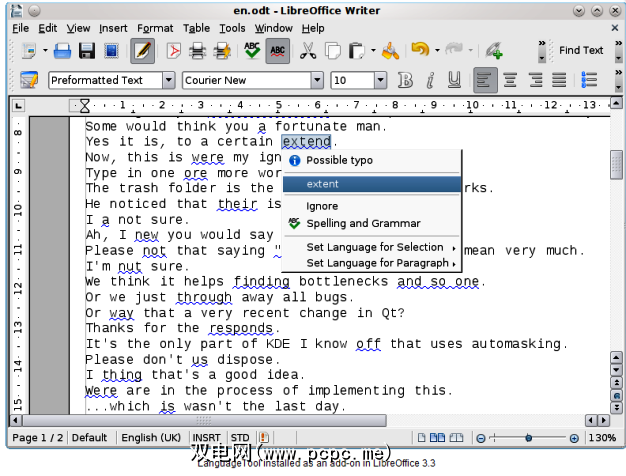Click the Find Text search field
The width and height of the screenshot is (626, 476).
pyautogui.click(x=581, y=50)
